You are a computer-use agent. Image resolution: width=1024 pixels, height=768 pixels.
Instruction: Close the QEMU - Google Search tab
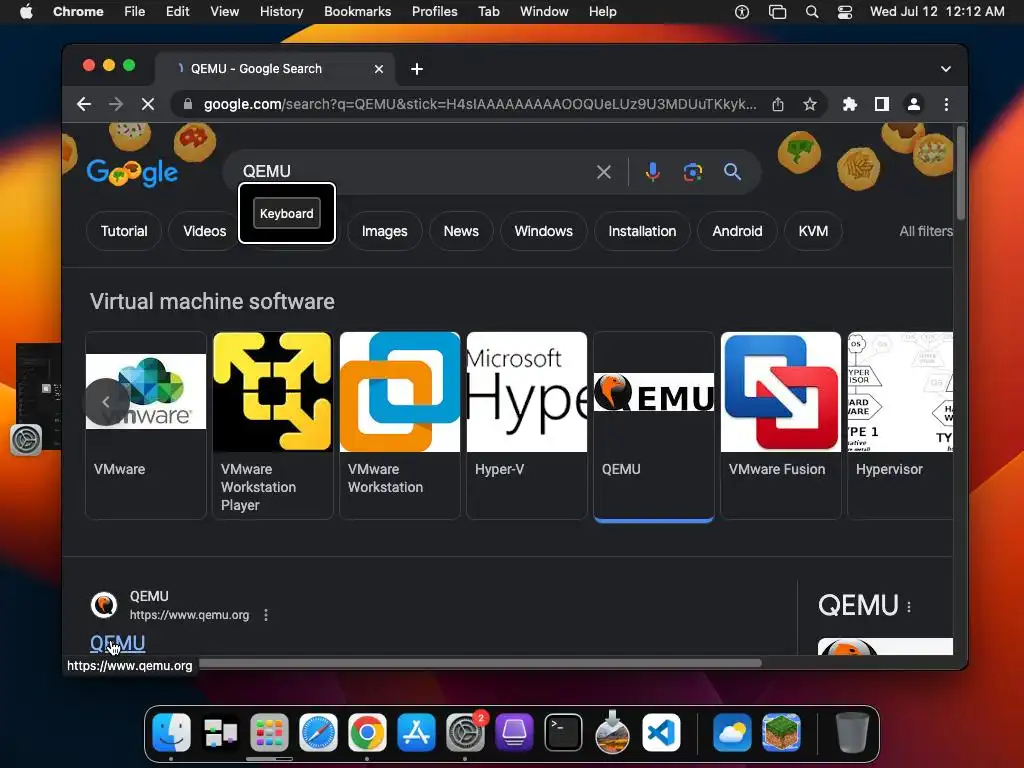pos(379,69)
